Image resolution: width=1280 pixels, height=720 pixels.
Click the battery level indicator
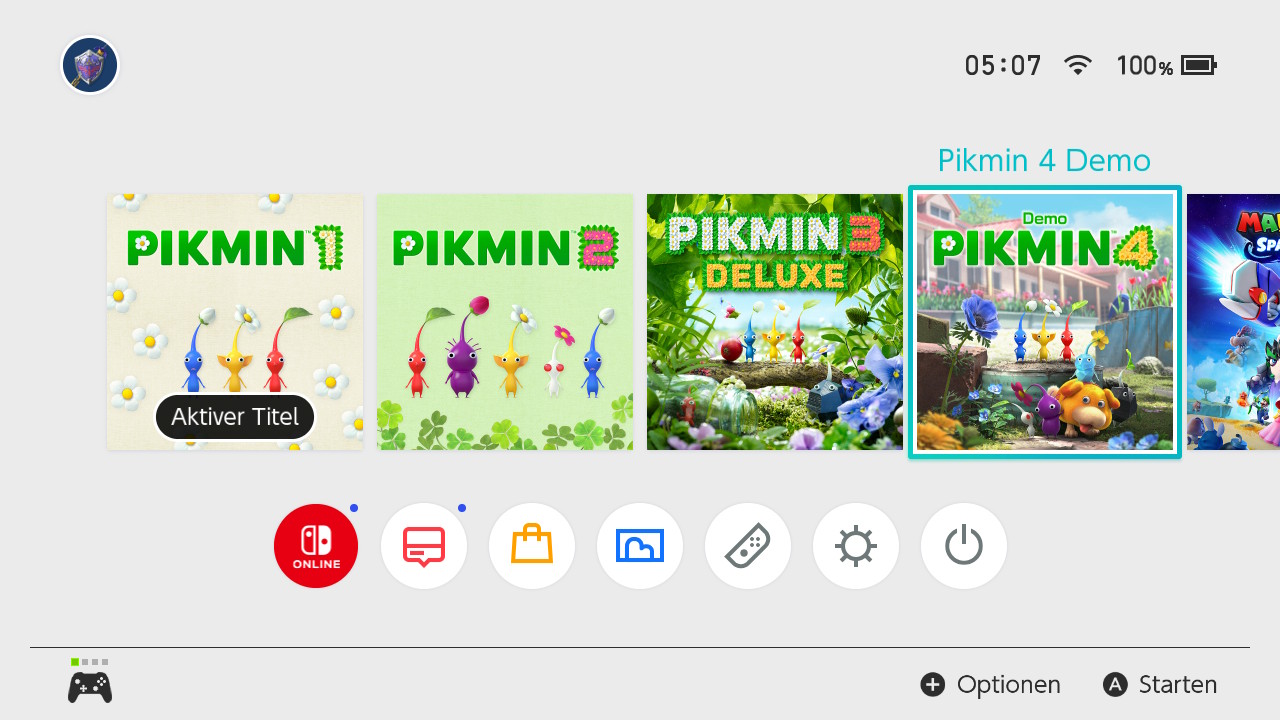click(x=1166, y=66)
